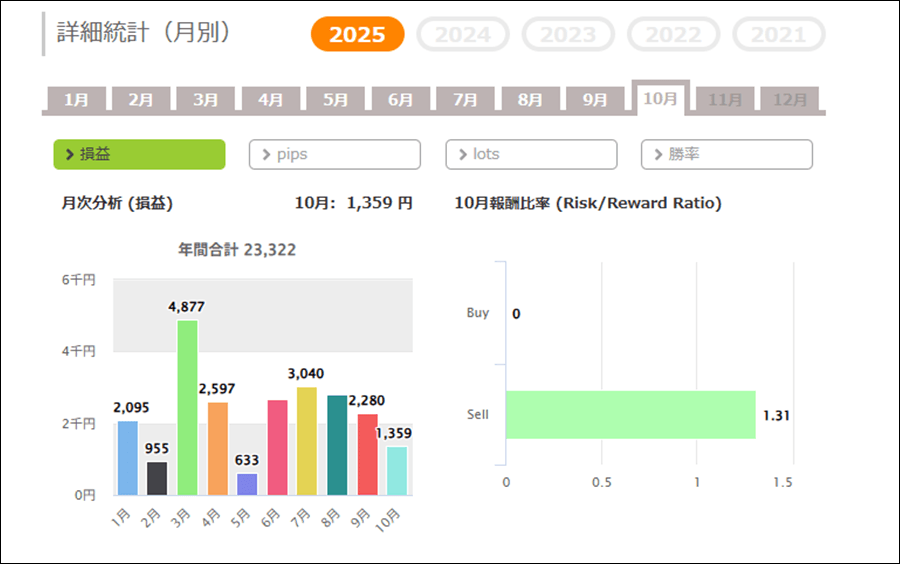Switch to the 2023 year view

(x=568, y=35)
